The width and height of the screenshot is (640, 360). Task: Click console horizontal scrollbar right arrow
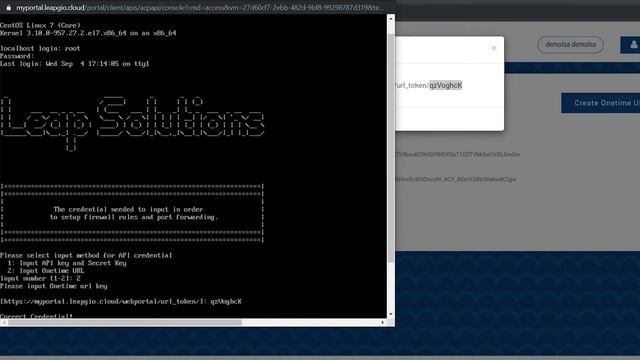coord(383,322)
